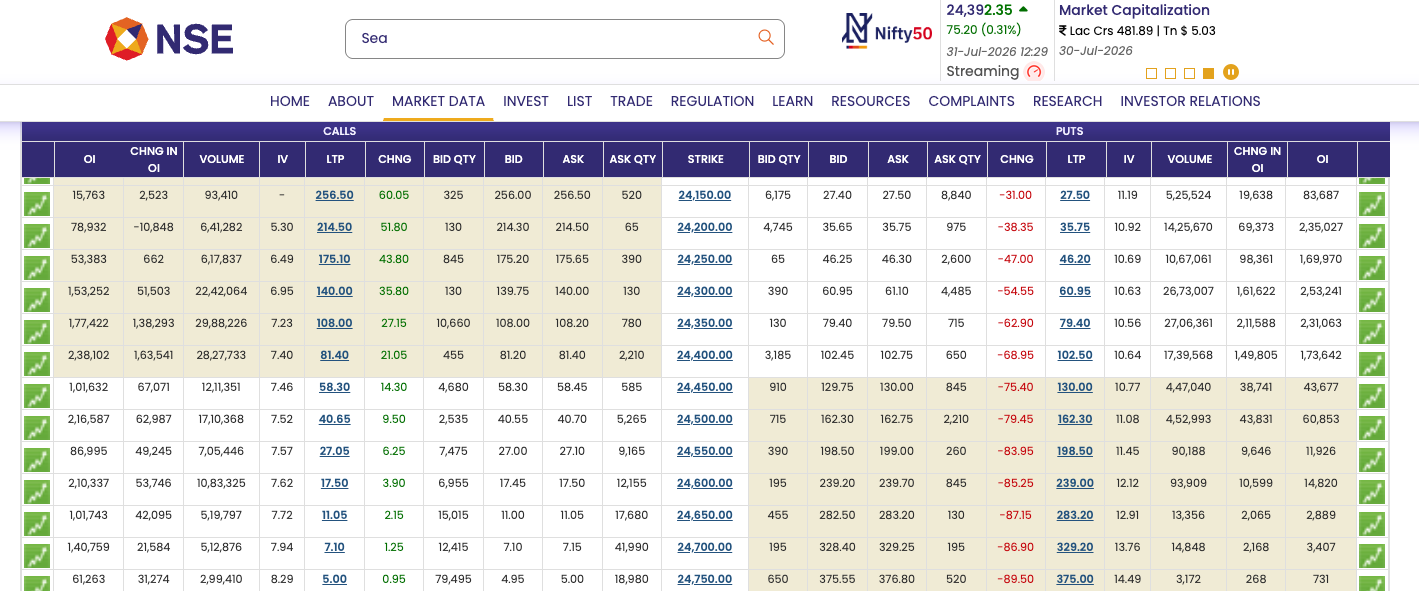Screen dimensions: 1419x591
Task: Pause the ticker carousel
Action: (1231, 72)
